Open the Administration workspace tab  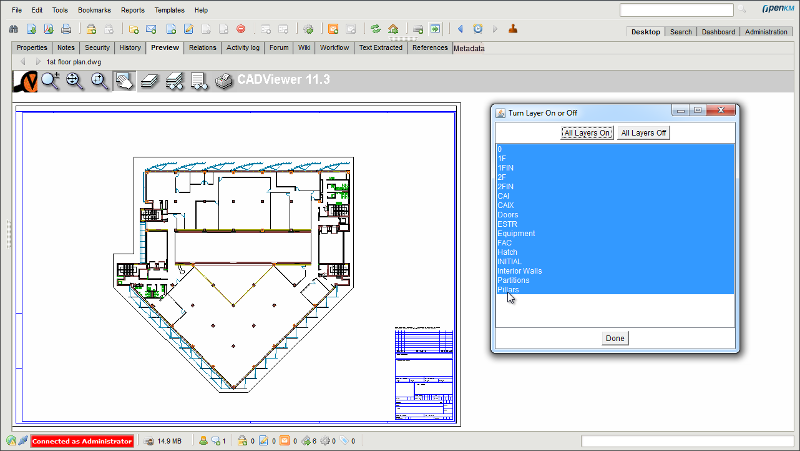click(766, 32)
